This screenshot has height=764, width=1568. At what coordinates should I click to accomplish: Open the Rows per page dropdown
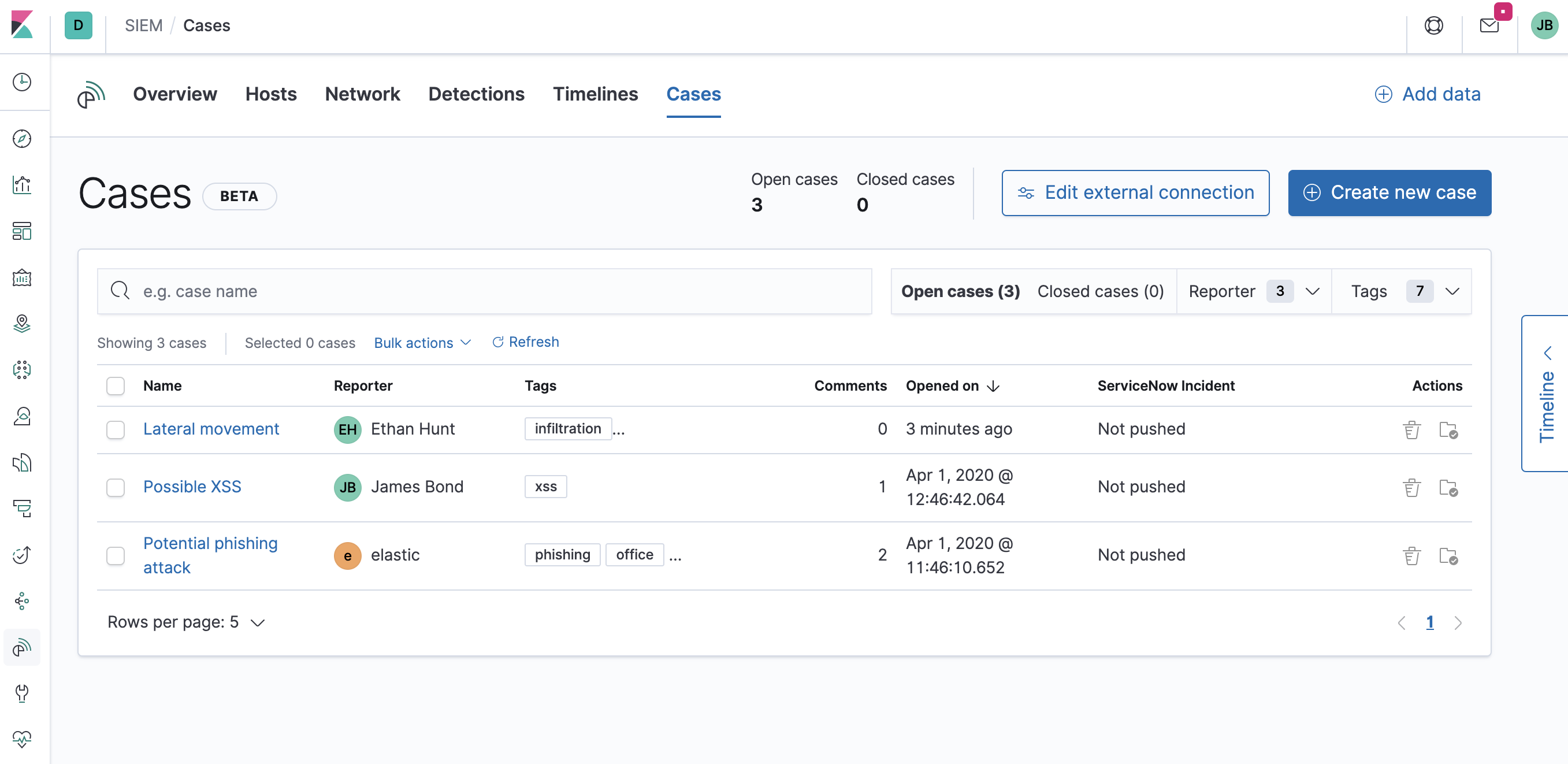(x=186, y=622)
